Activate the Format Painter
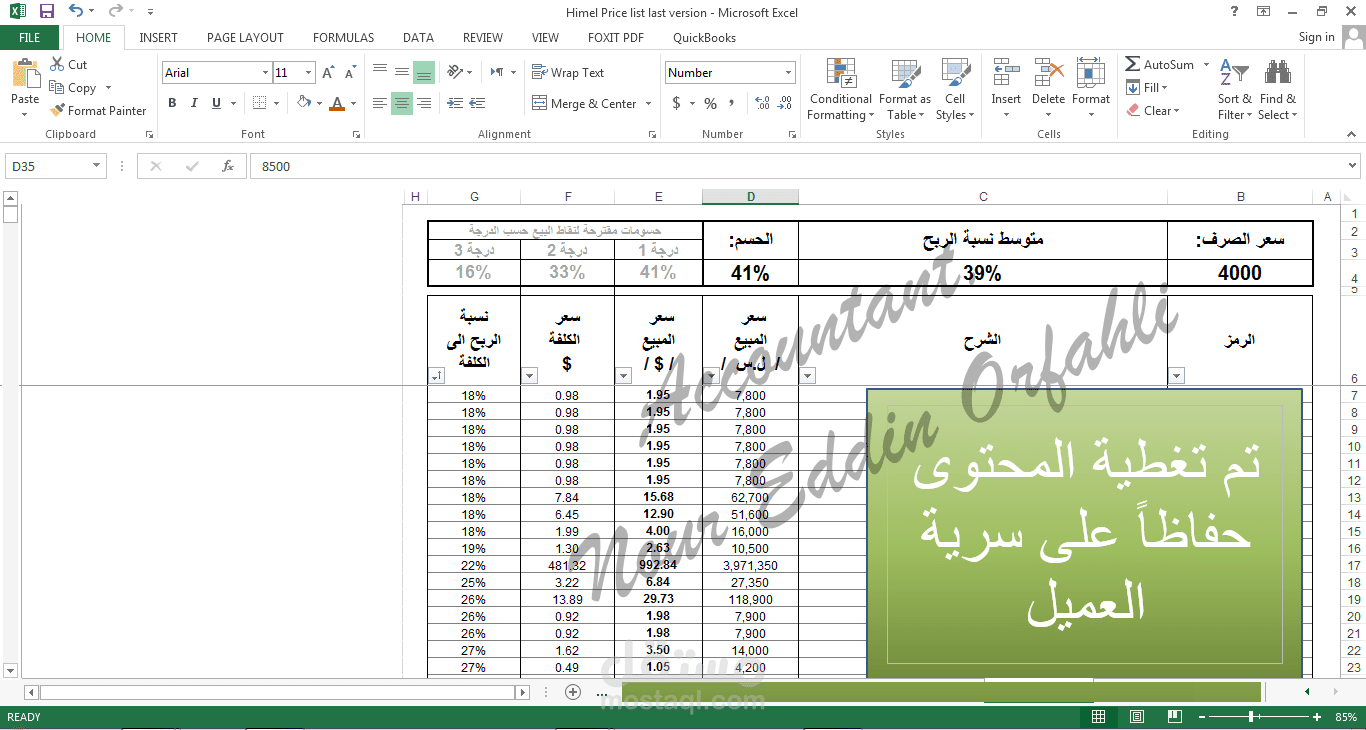 pos(98,110)
